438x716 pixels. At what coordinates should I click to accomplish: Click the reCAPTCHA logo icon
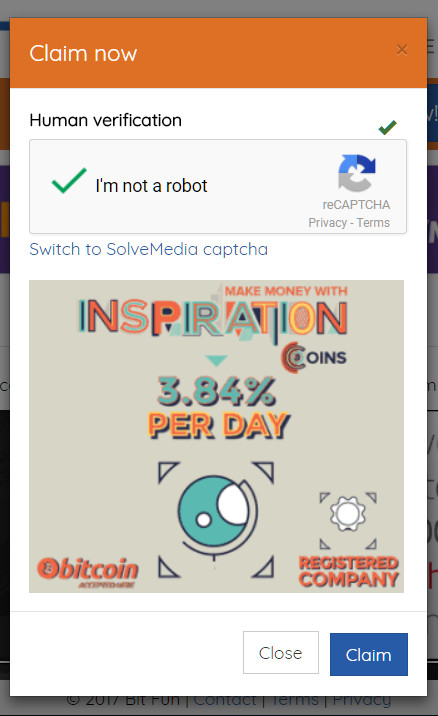pos(357,173)
